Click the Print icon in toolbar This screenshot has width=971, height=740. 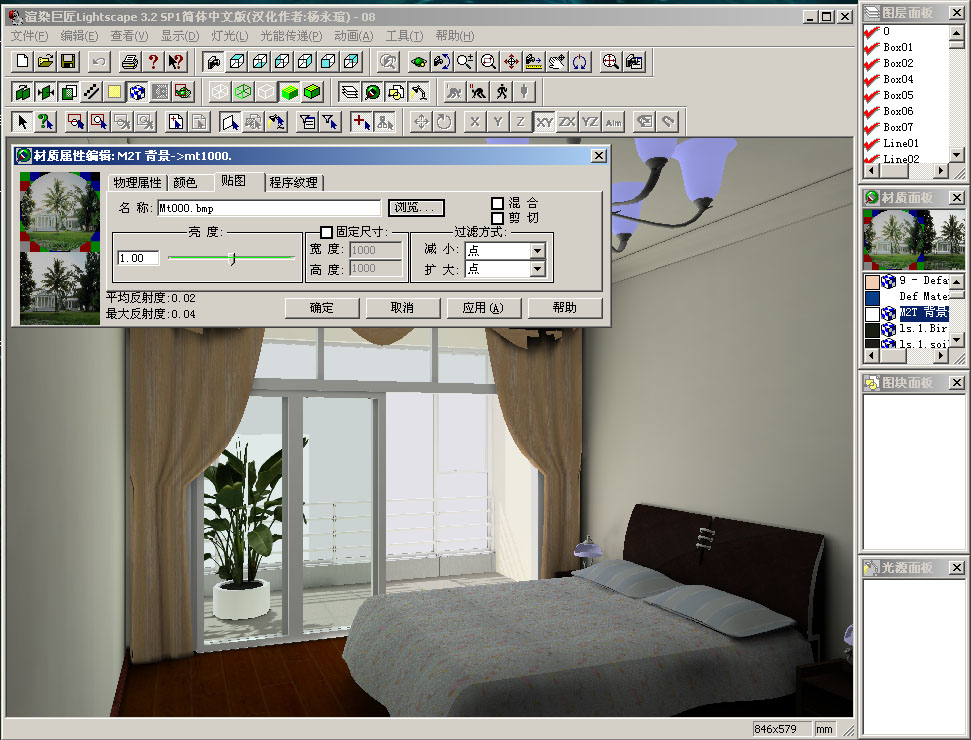pyautogui.click(x=129, y=61)
